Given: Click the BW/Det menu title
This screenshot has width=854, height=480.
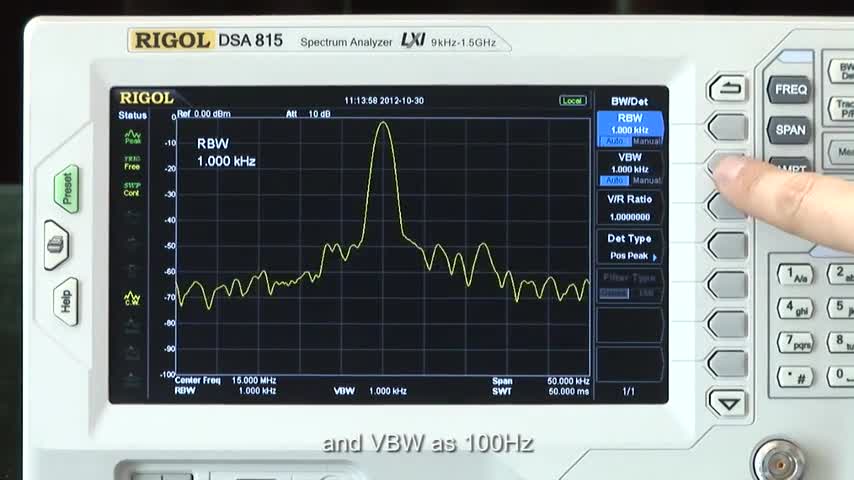Looking at the screenshot, I should 629,101.
